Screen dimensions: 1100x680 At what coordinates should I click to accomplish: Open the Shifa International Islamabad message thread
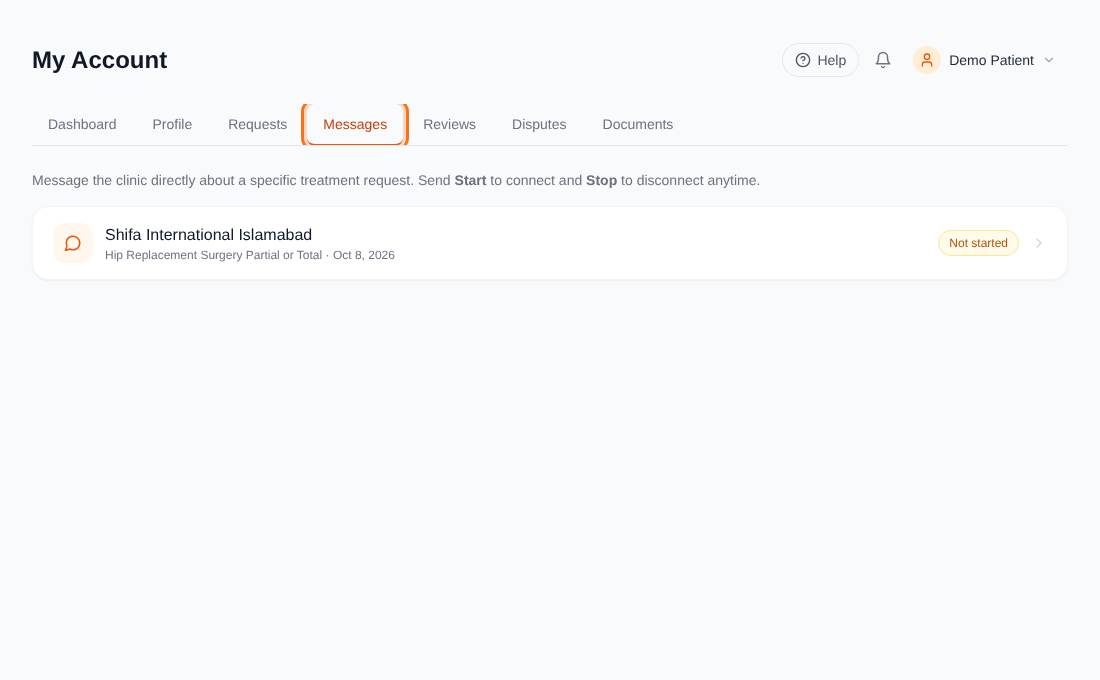point(549,243)
